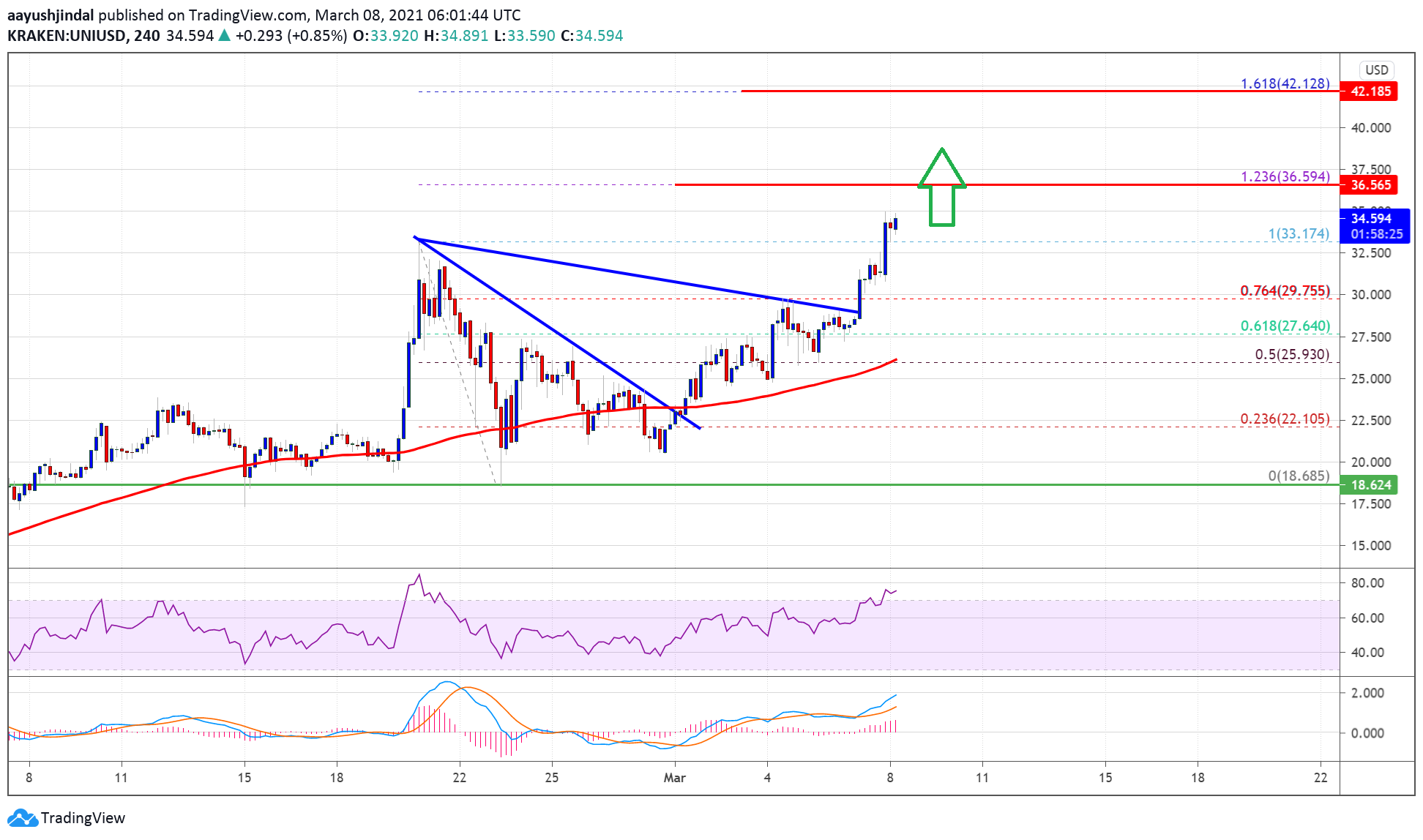Click the red 36.565 price label

click(x=1370, y=185)
